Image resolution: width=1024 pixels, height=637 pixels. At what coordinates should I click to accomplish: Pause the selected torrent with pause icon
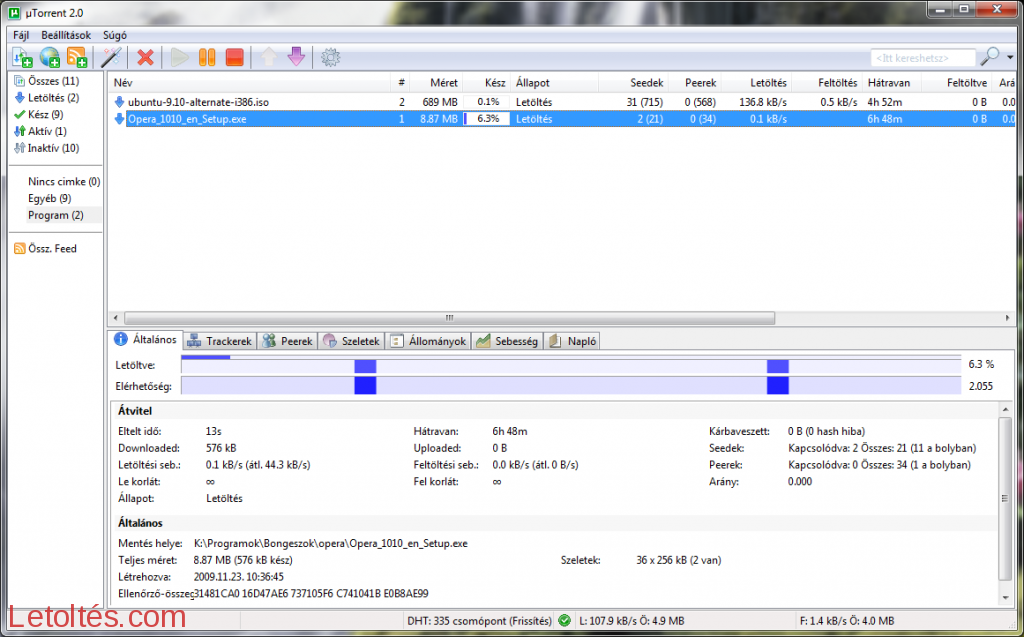tap(207, 57)
